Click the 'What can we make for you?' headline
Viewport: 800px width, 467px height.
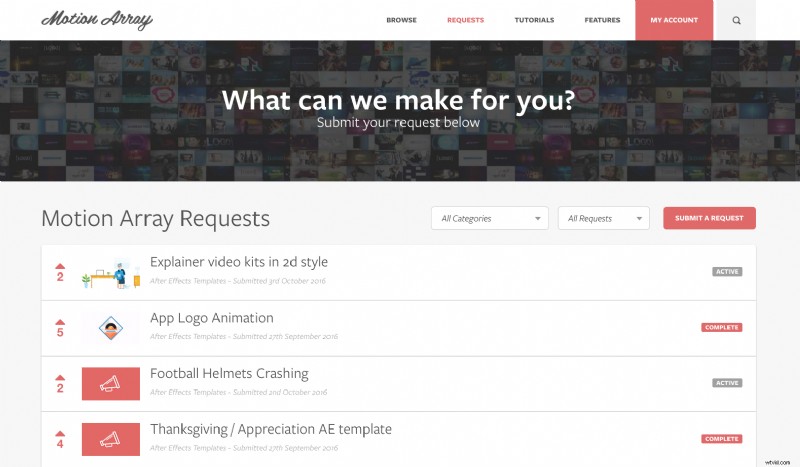pos(398,100)
